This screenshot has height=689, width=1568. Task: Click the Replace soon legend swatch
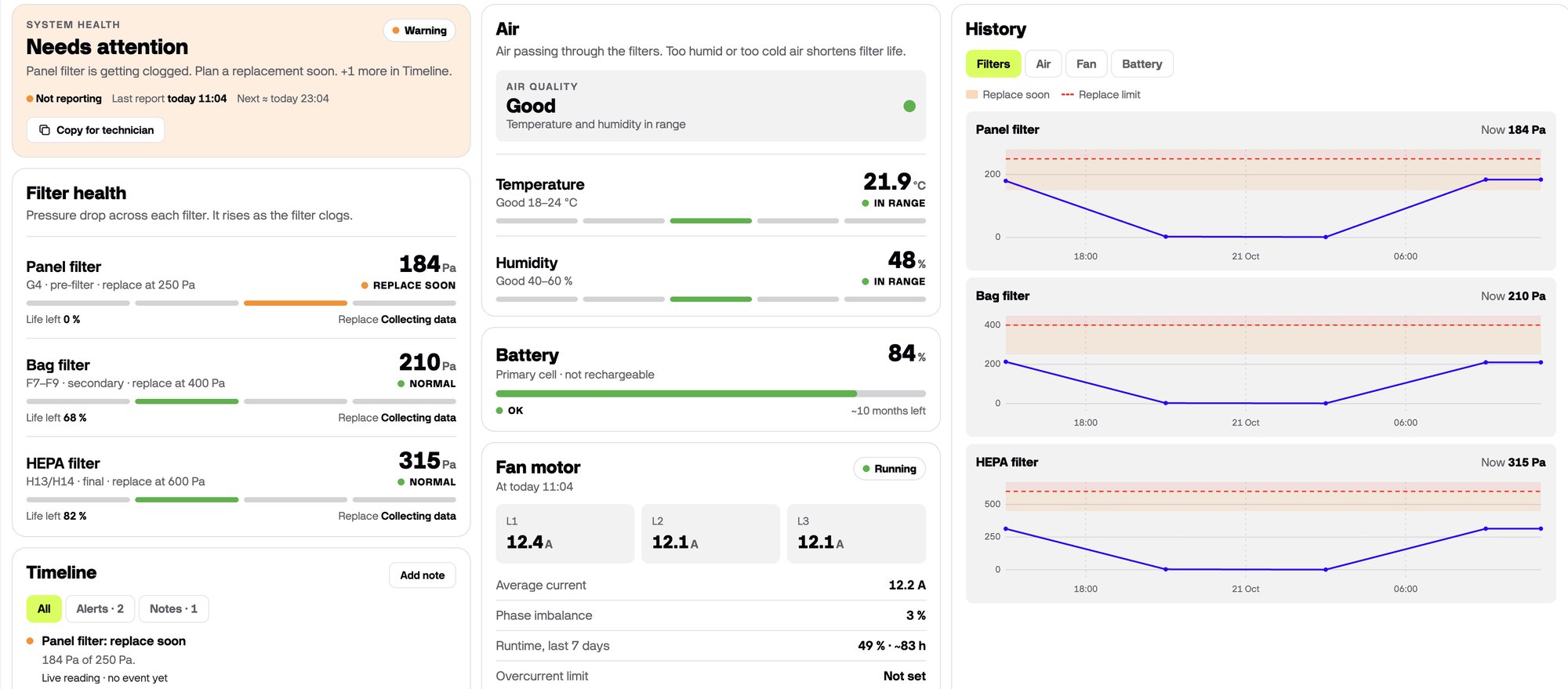tap(971, 95)
